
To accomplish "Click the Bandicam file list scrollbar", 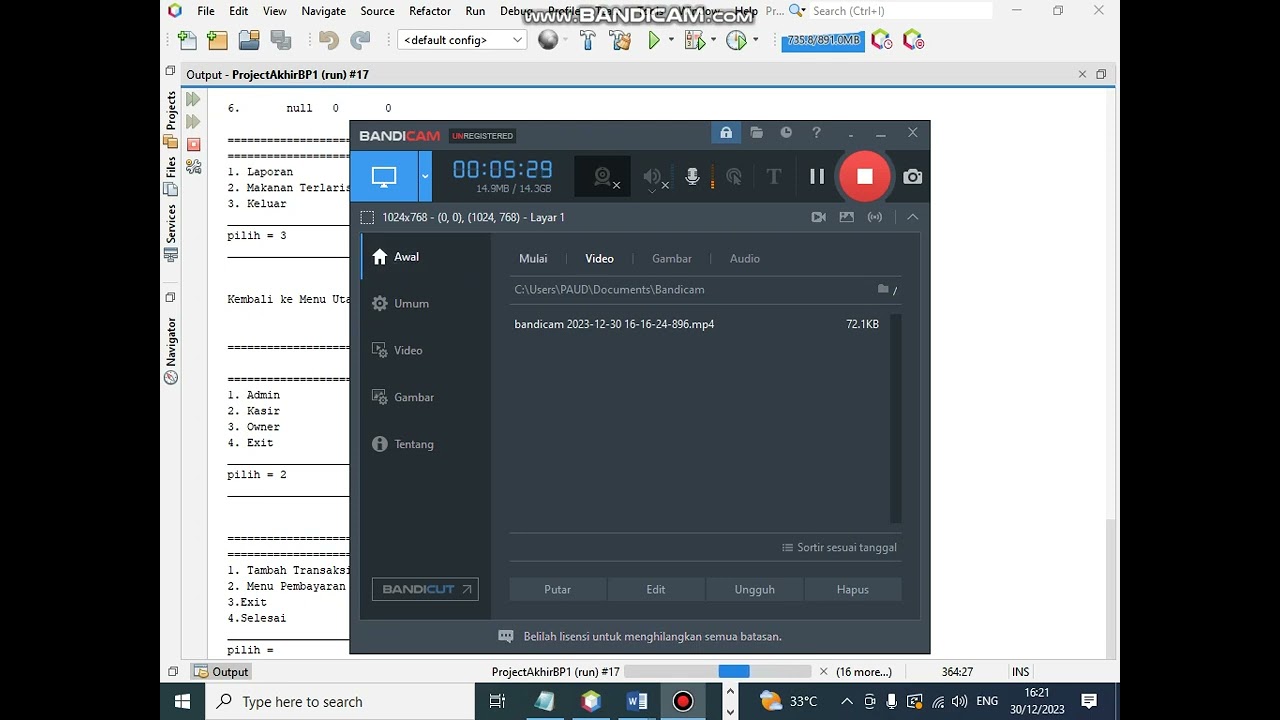I will point(896,418).
